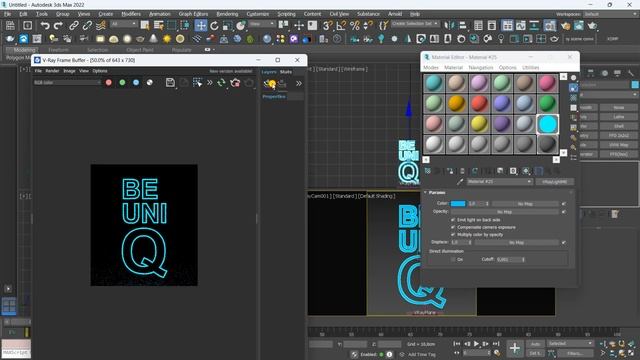The height and width of the screenshot is (360, 640).
Task: Open the Curve Editor icon
Action: 520,26
